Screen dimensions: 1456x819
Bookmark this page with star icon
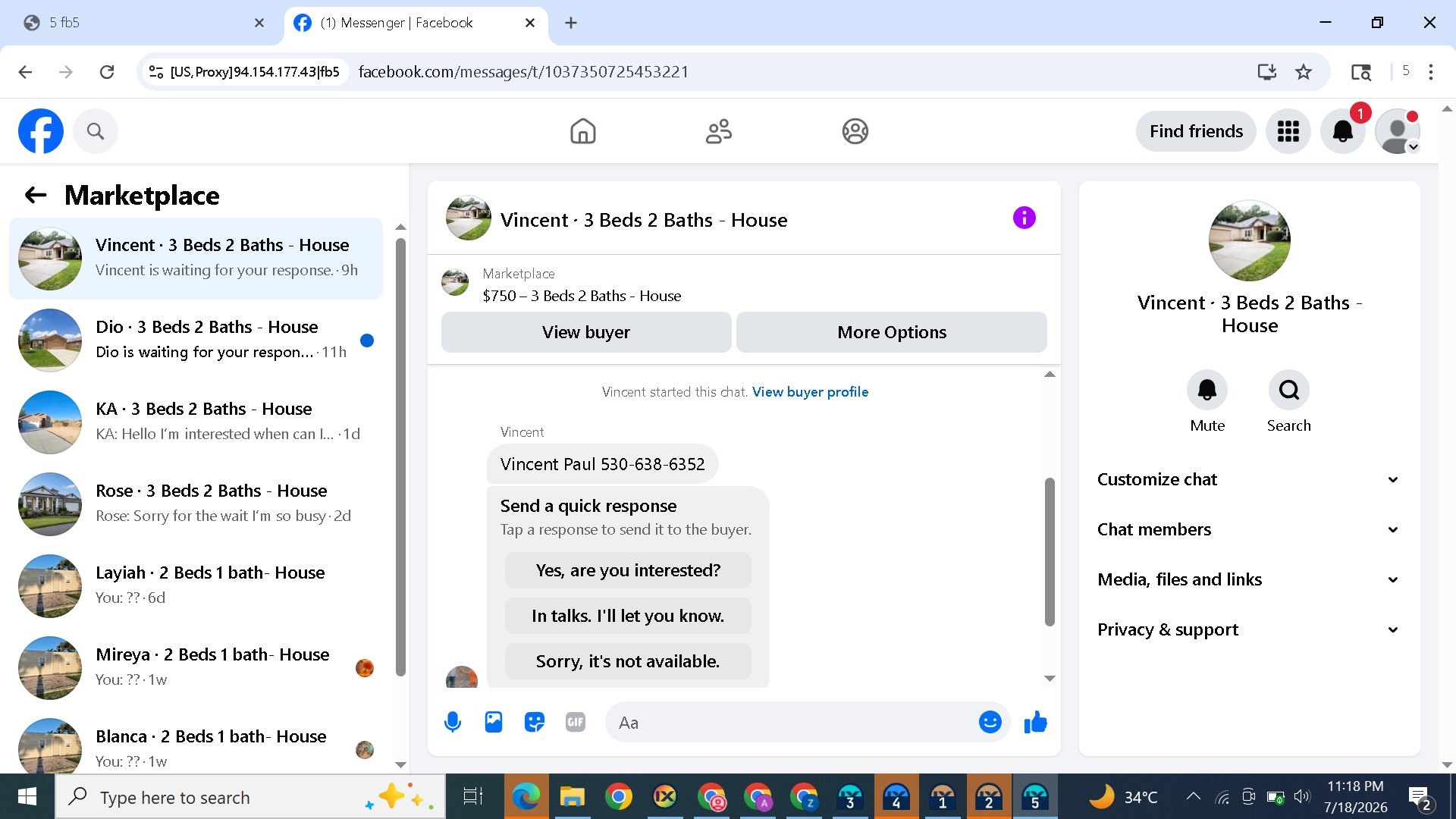coord(1304,72)
